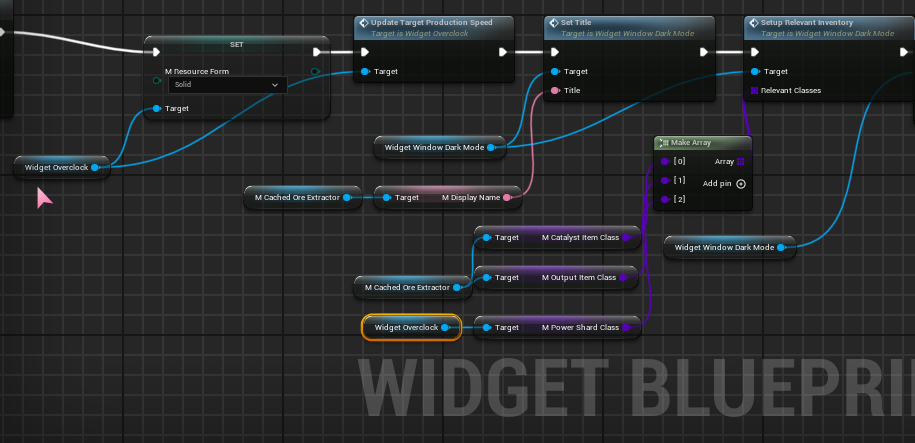Select the Setup Relevant Inventory node header
Viewport: 915px width, 443px height.
tap(829, 27)
